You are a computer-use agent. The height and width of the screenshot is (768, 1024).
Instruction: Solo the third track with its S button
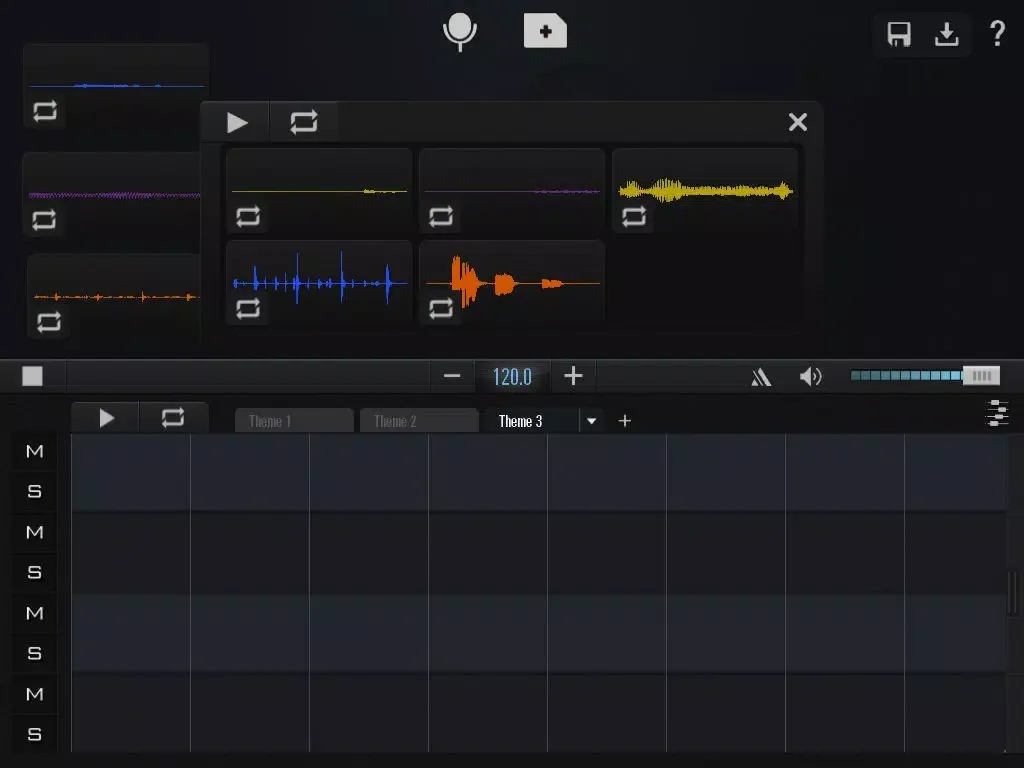(35, 653)
